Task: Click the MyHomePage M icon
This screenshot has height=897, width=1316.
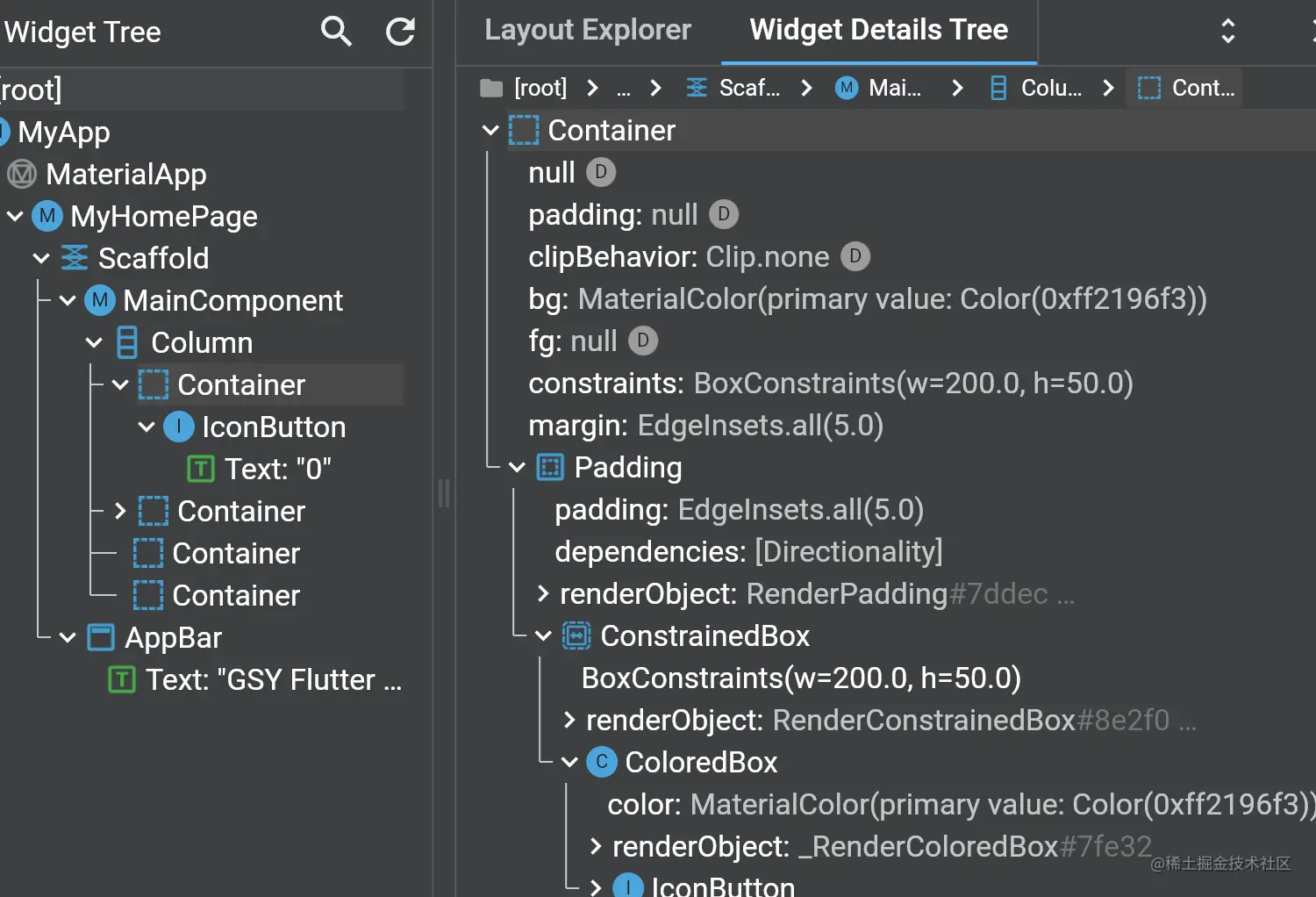Action: click(x=47, y=216)
